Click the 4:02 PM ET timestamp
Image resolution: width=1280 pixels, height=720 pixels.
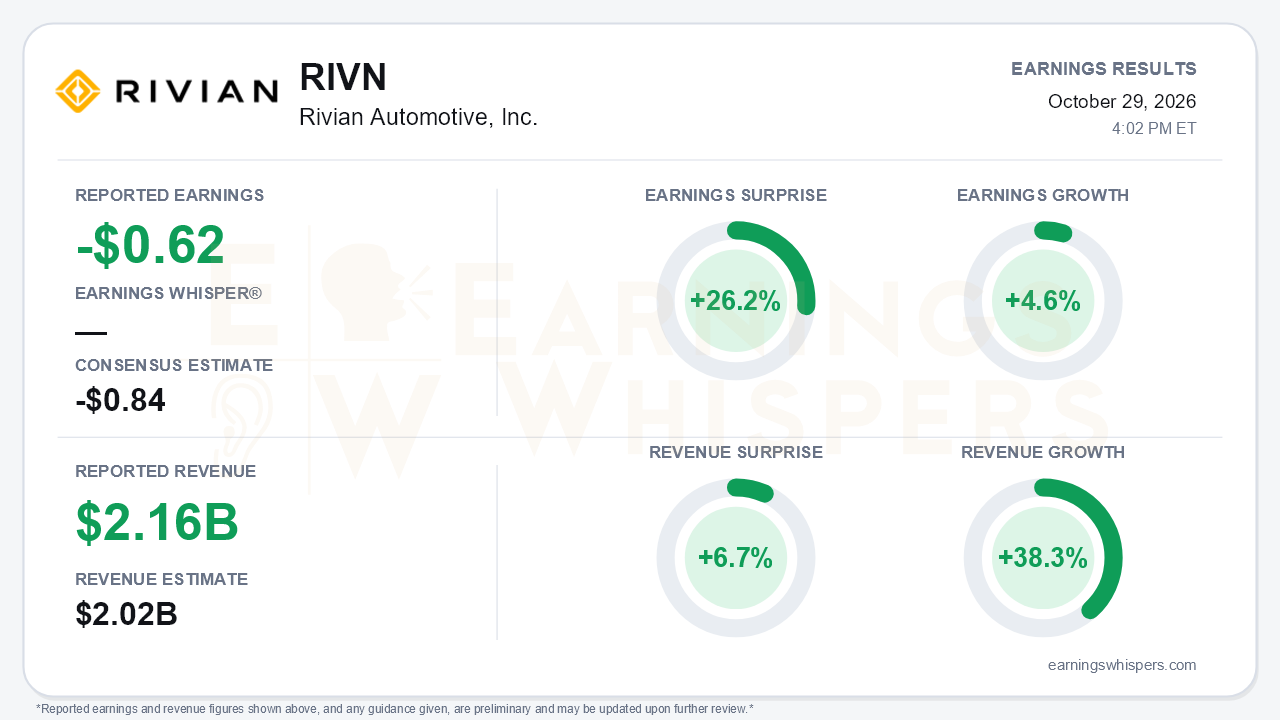[1154, 129]
